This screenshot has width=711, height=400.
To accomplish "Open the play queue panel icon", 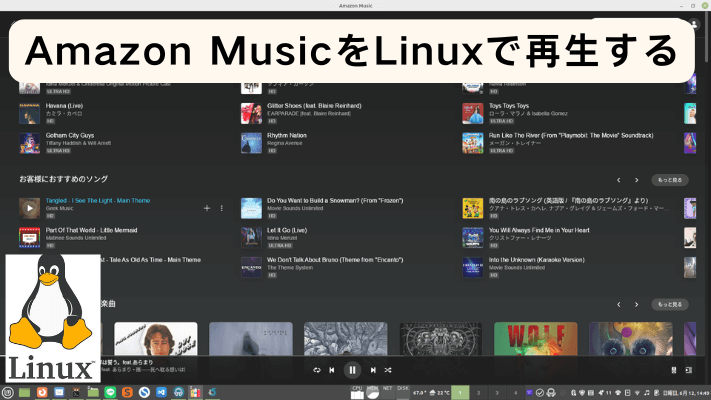I will 689,370.
